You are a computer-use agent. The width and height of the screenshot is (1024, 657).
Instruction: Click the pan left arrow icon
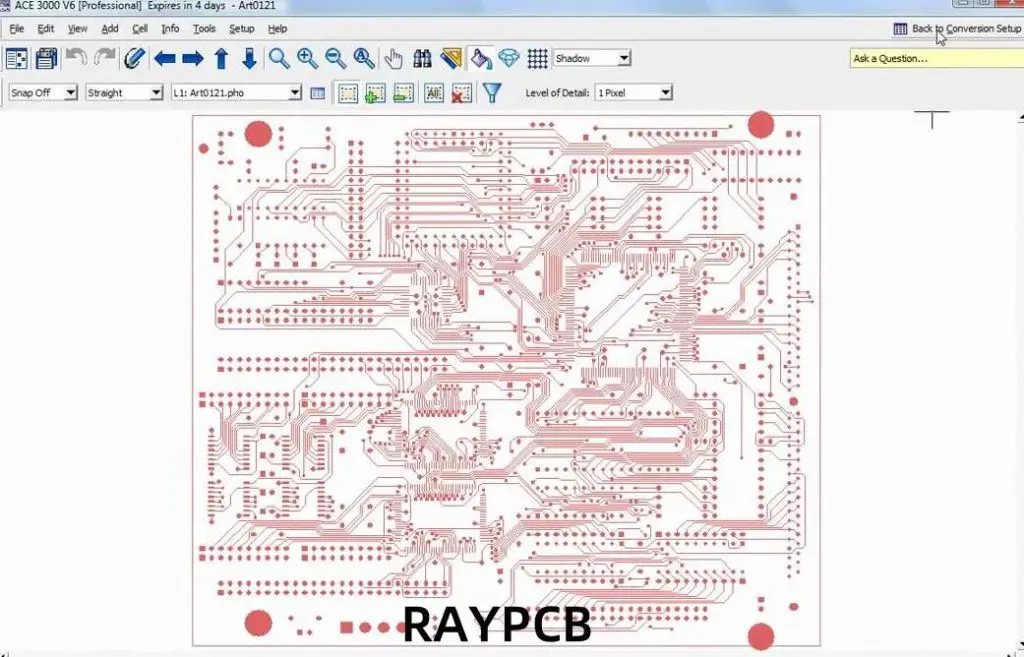pyautogui.click(x=165, y=59)
